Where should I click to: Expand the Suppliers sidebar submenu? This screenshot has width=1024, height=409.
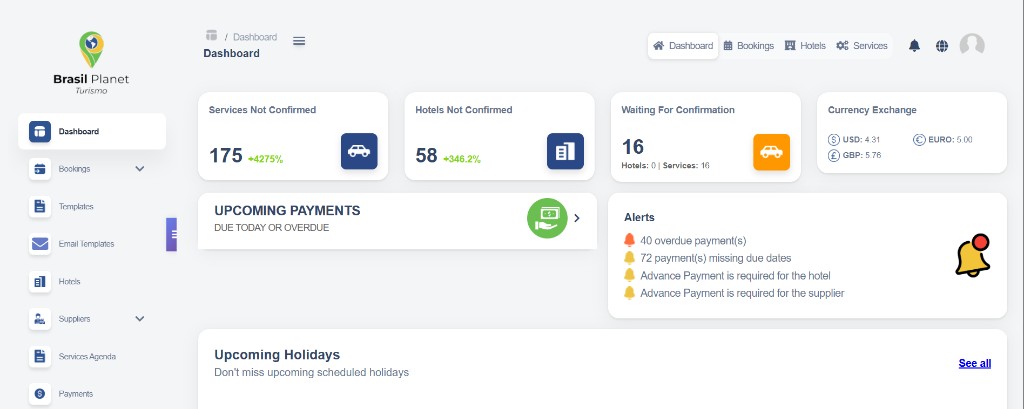pyautogui.click(x=140, y=319)
